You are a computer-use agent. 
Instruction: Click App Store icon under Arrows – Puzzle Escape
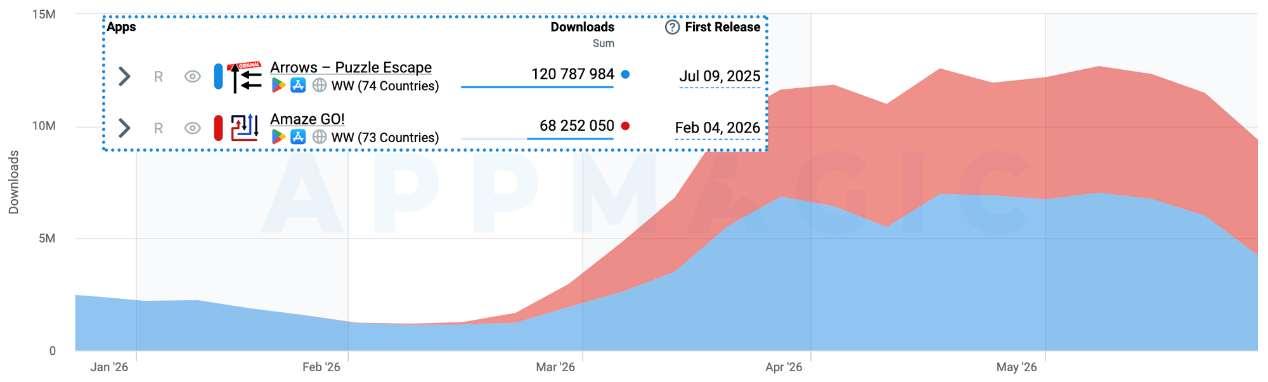tap(298, 86)
